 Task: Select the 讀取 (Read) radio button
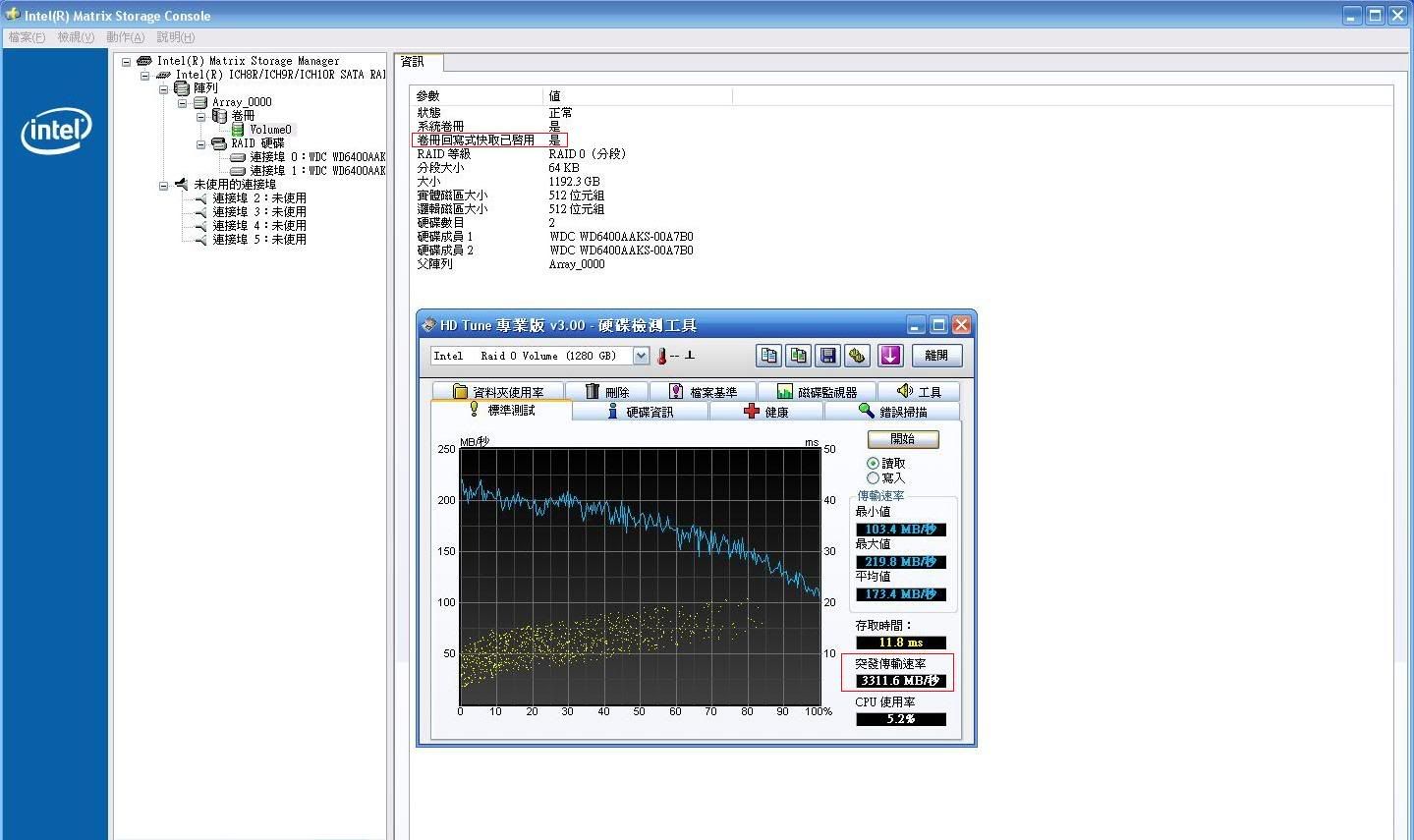coord(873,464)
